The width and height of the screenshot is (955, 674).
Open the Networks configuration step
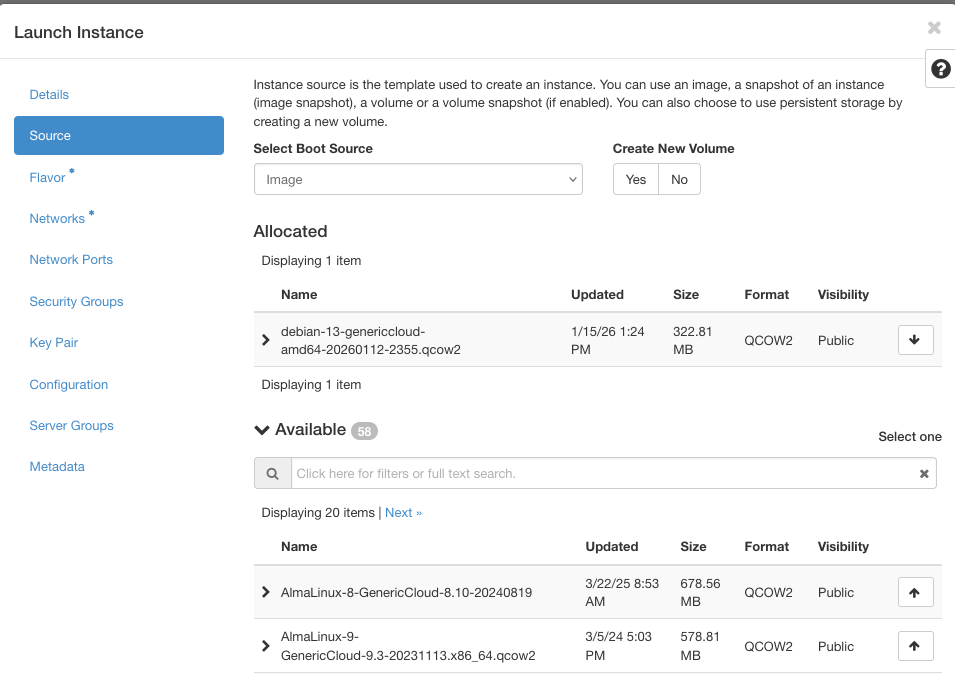pos(58,218)
